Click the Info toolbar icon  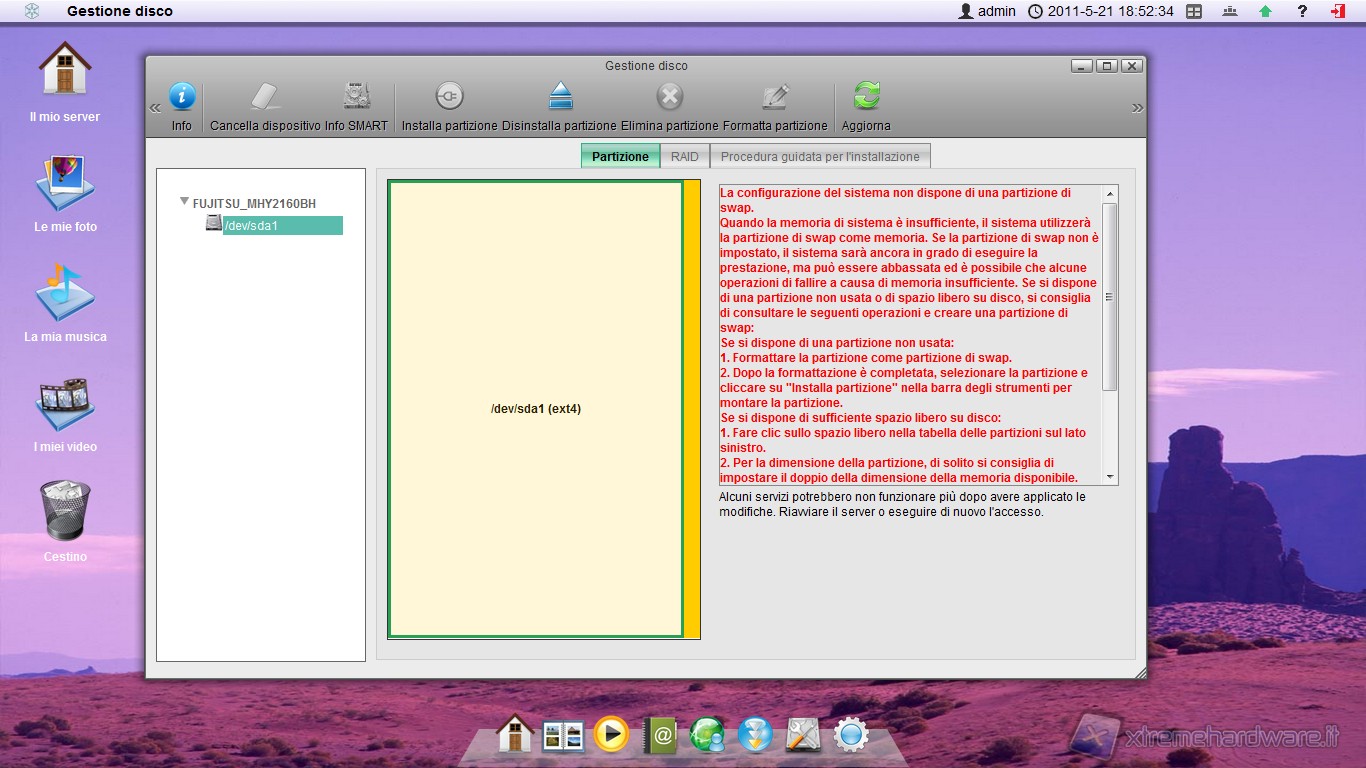(182, 97)
